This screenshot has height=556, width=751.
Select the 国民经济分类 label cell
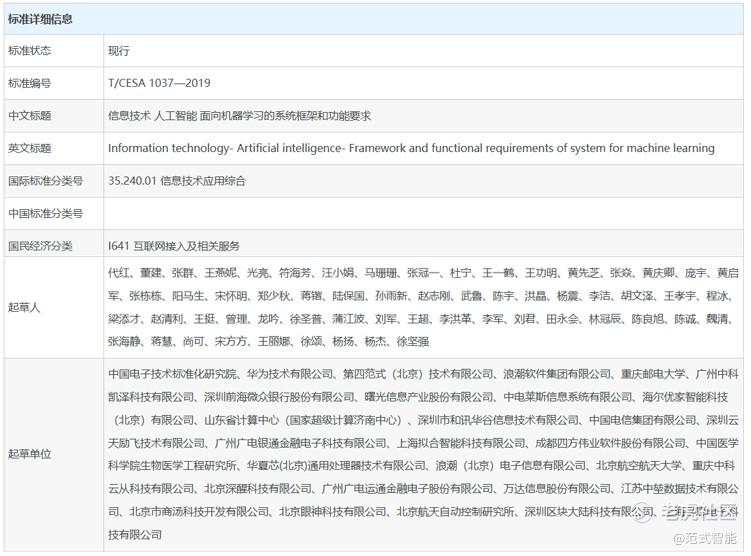point(40,246)
